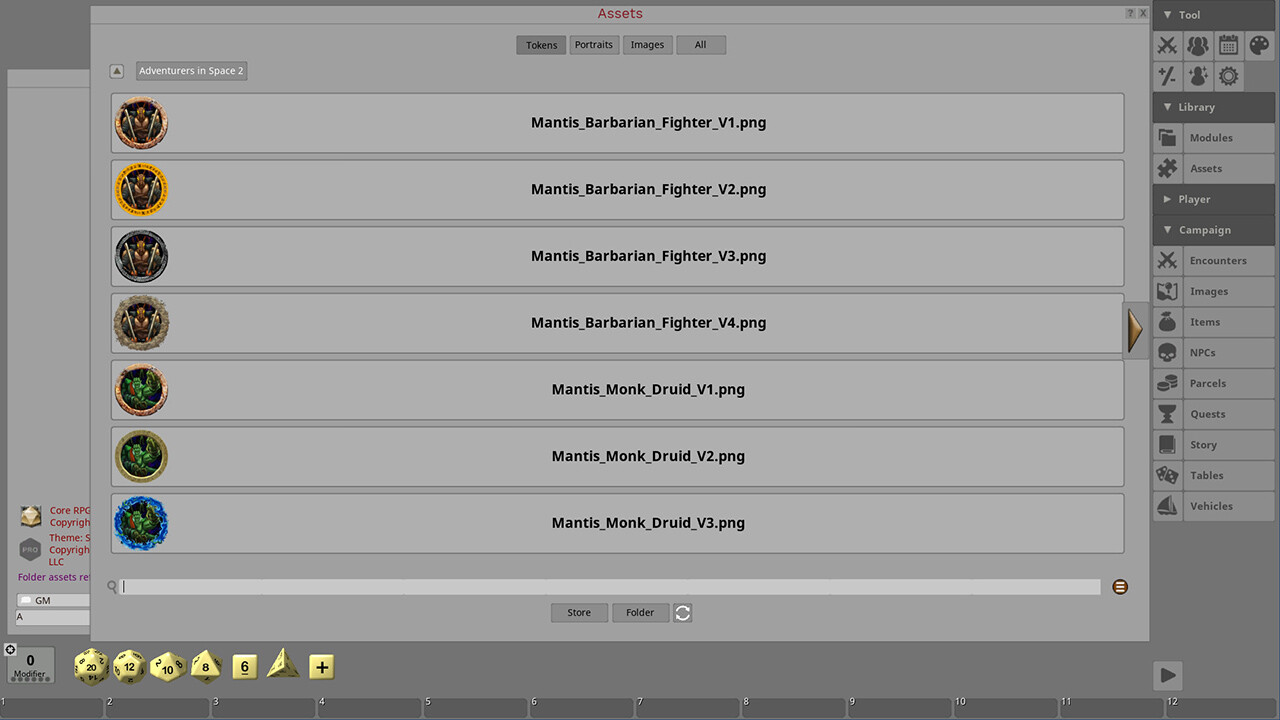Open the Combat Tracker crossed-swords tool

[1167, 45]
